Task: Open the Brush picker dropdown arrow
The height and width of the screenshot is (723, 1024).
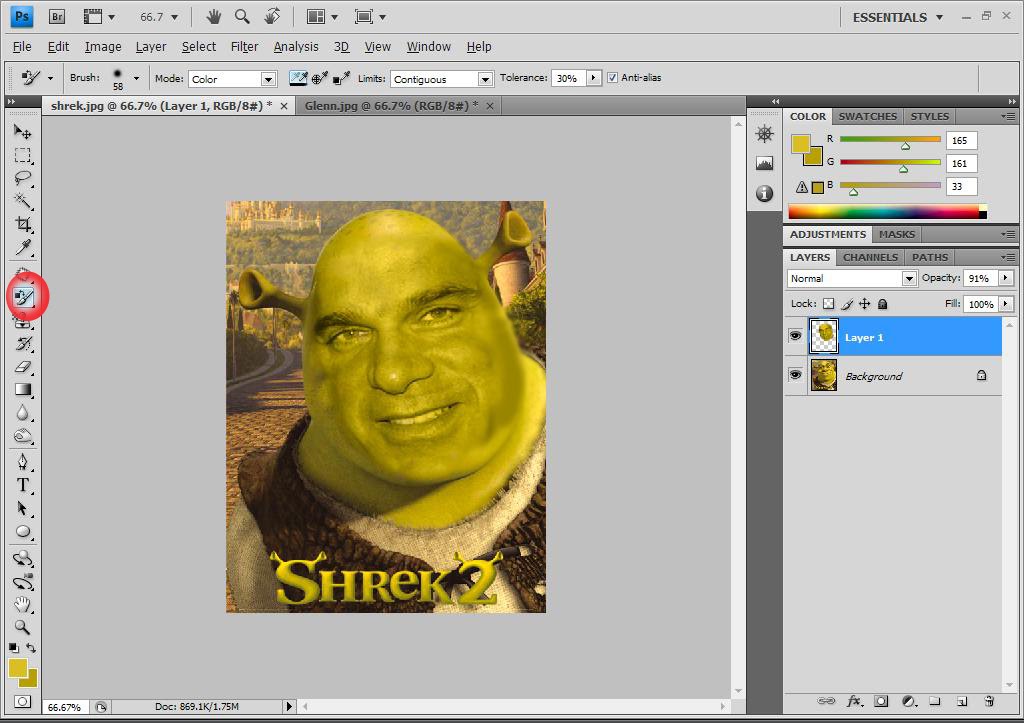Action: coord(136,78)
